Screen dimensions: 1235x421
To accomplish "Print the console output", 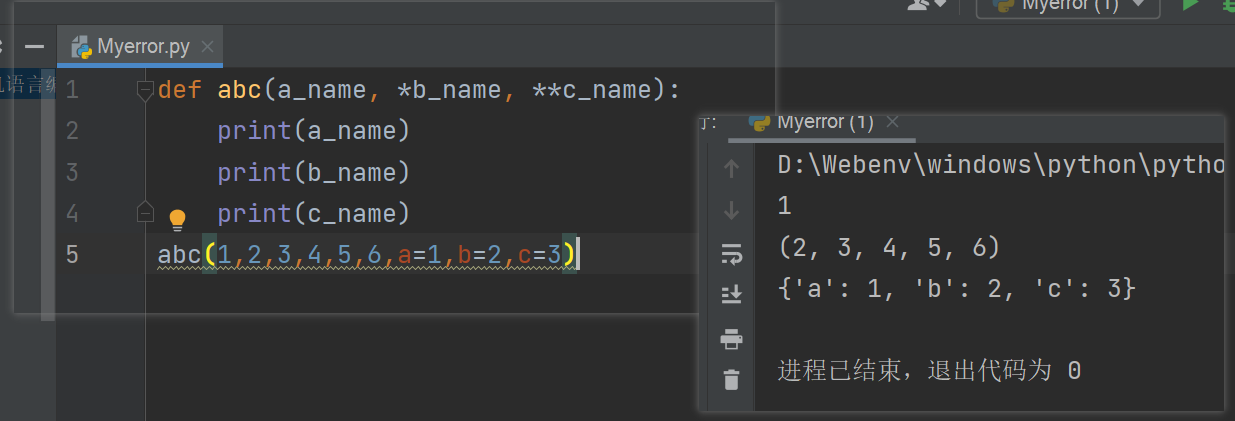I will tap(731, 339).
